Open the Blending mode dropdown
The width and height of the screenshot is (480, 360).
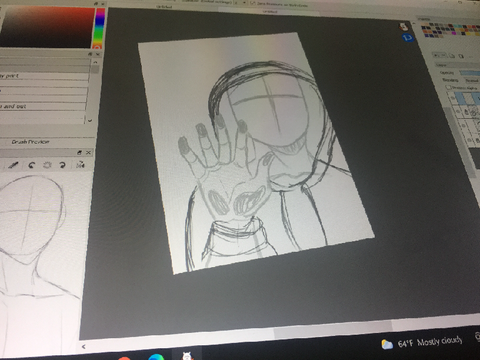click(472, 80)
